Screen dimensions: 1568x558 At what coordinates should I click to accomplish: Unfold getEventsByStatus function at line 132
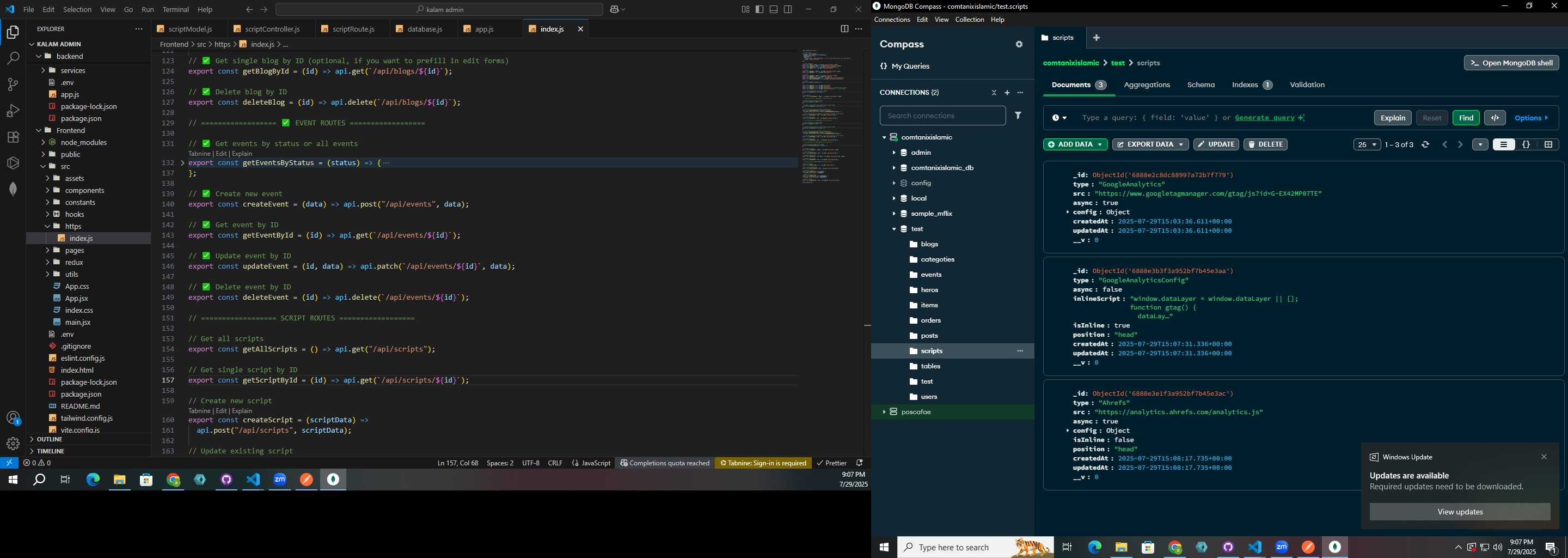point(182,163)
